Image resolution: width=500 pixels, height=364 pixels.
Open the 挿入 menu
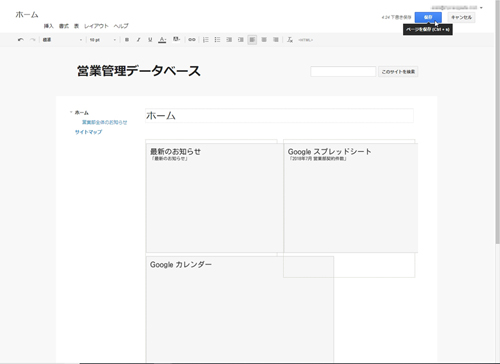pos(49,26)
